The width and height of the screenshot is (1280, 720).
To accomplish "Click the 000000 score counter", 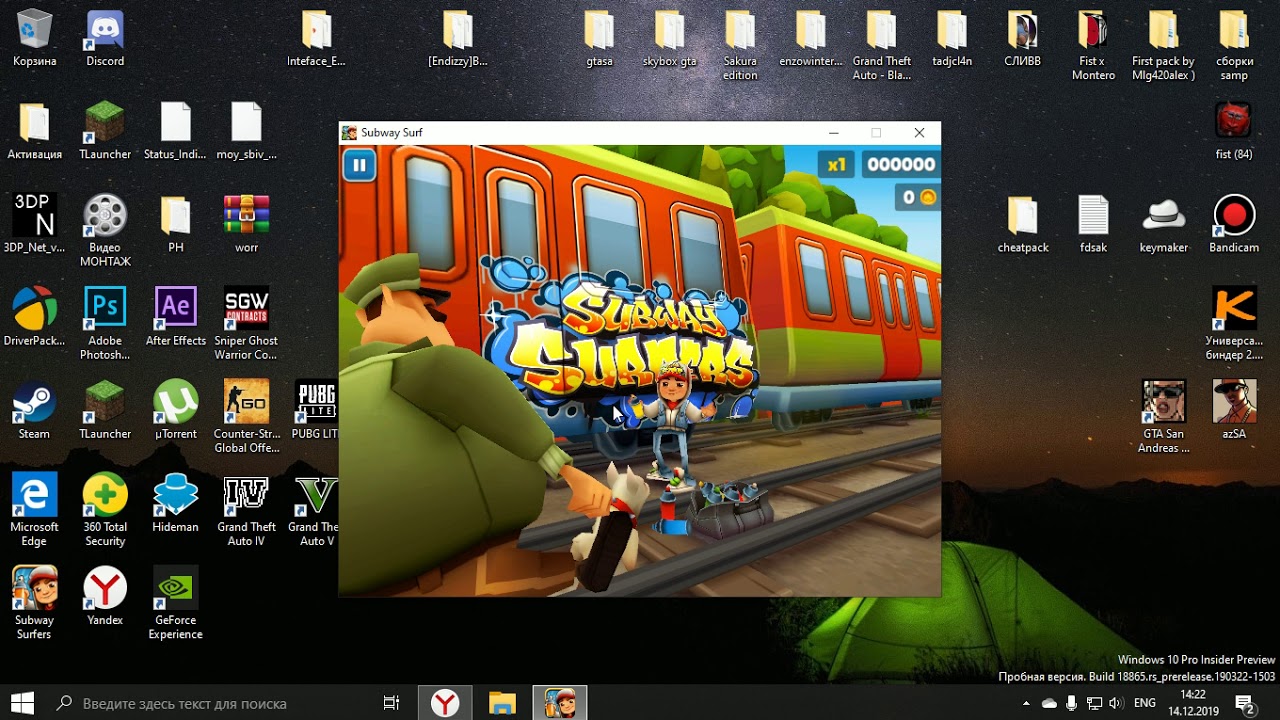I will point(900,165).
